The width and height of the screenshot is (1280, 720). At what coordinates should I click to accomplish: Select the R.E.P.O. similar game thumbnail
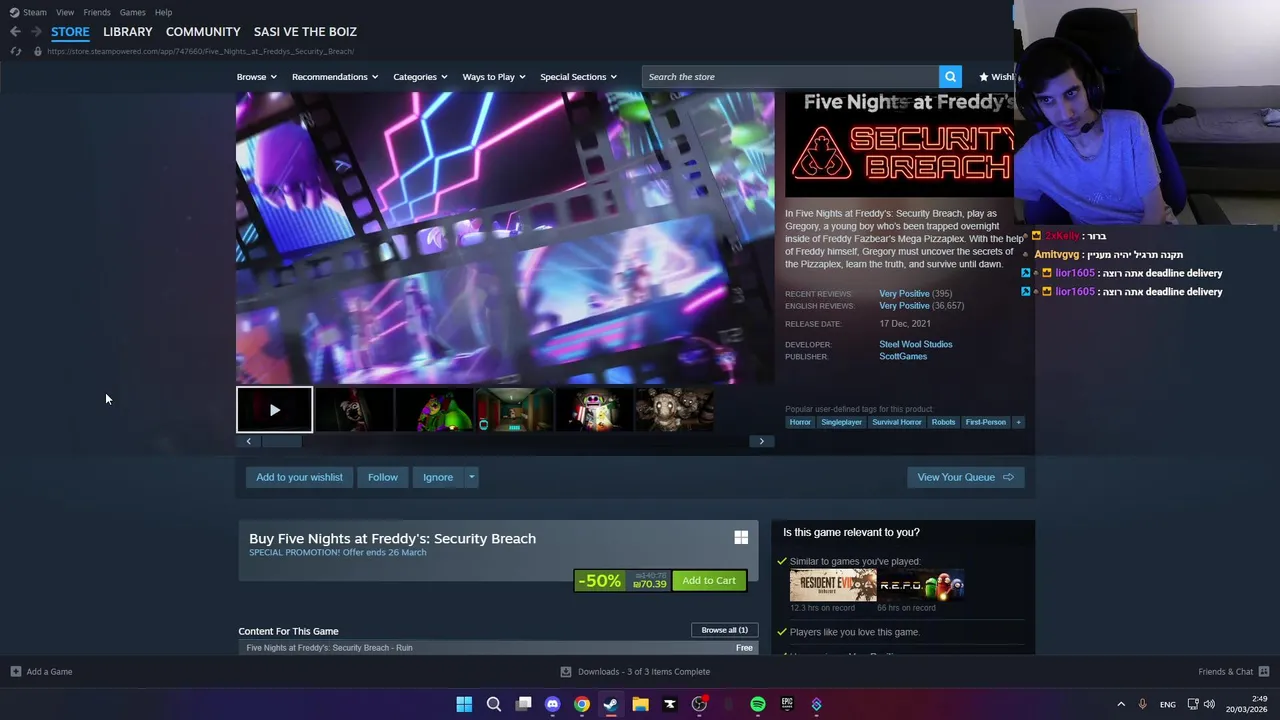(x=920, y=586)
